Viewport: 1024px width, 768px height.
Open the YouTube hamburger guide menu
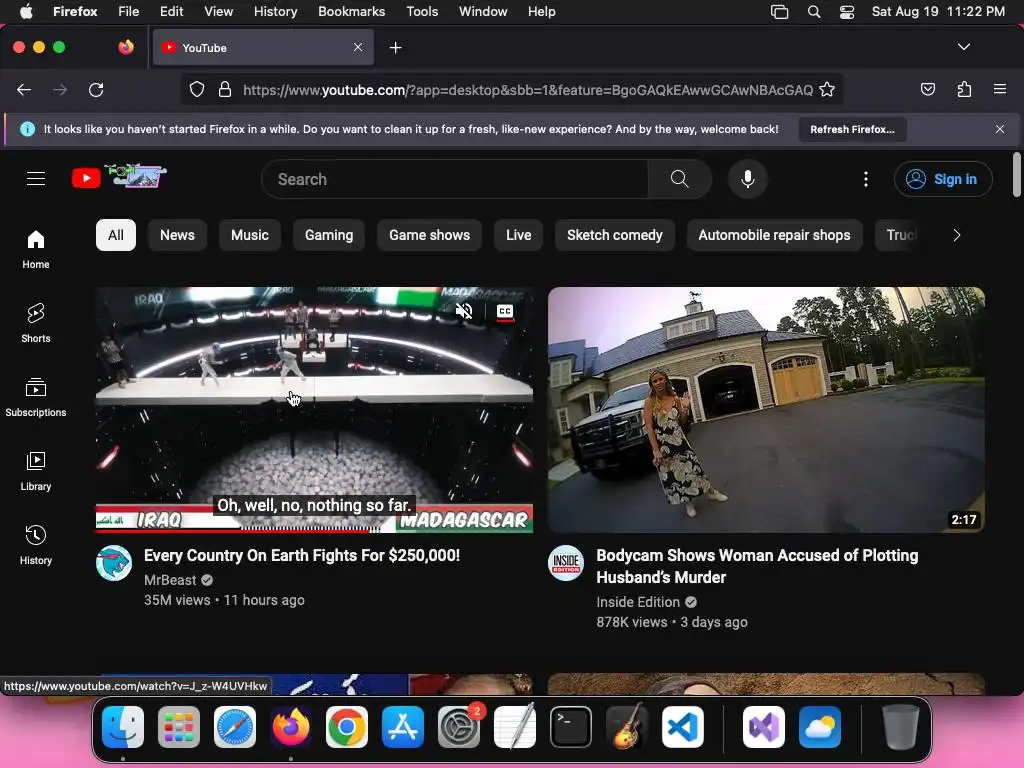(36, 178)
